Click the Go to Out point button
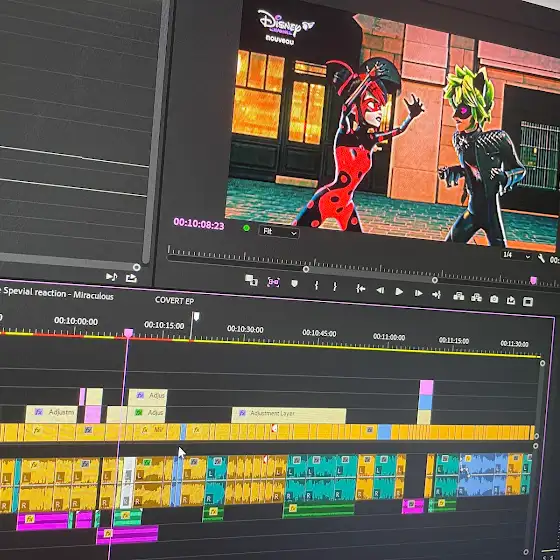560x560 pixels. pos(436,295)
